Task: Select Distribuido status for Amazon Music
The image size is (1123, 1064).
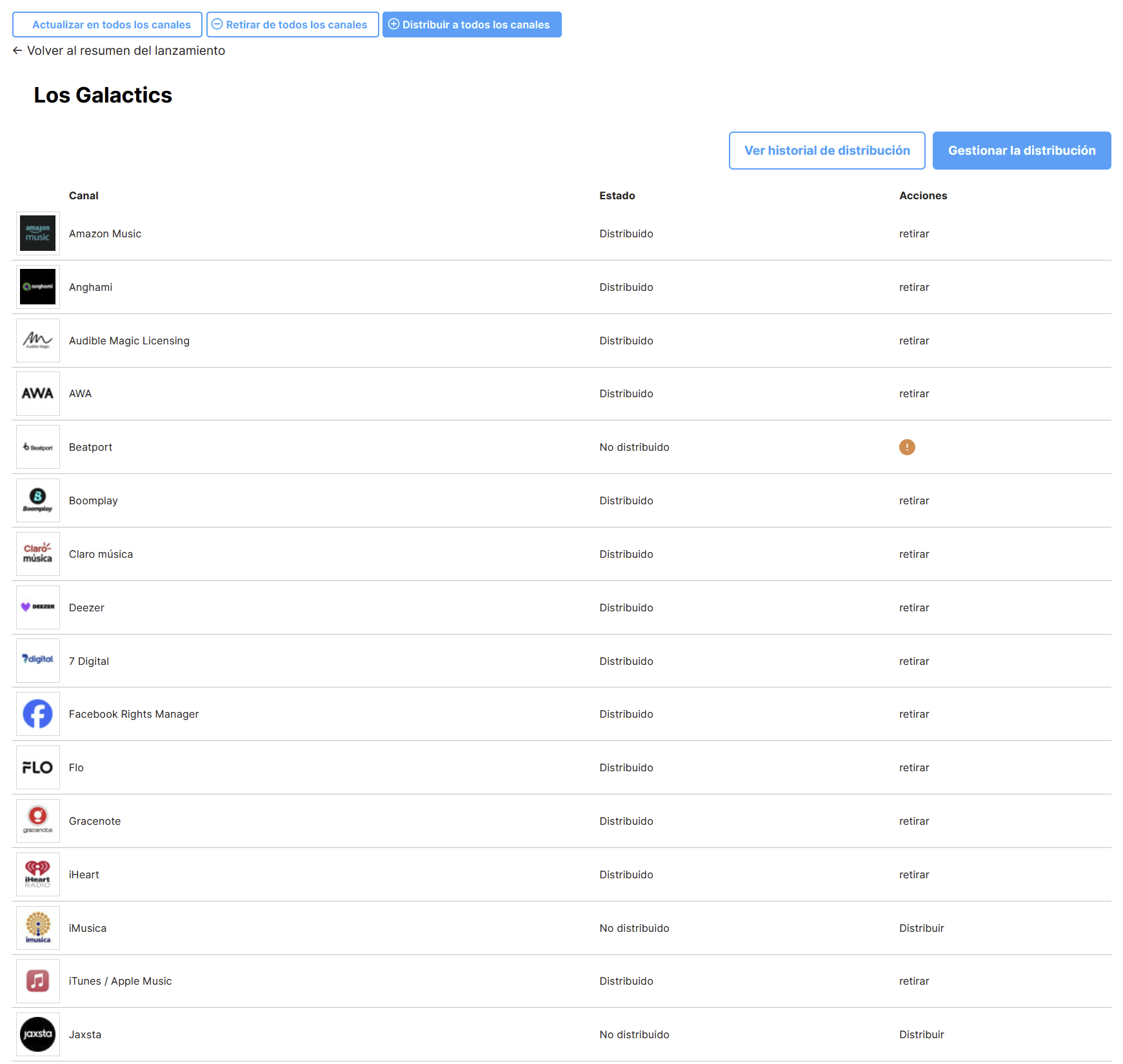Action: pyautogui.click(x=626, y=233)
